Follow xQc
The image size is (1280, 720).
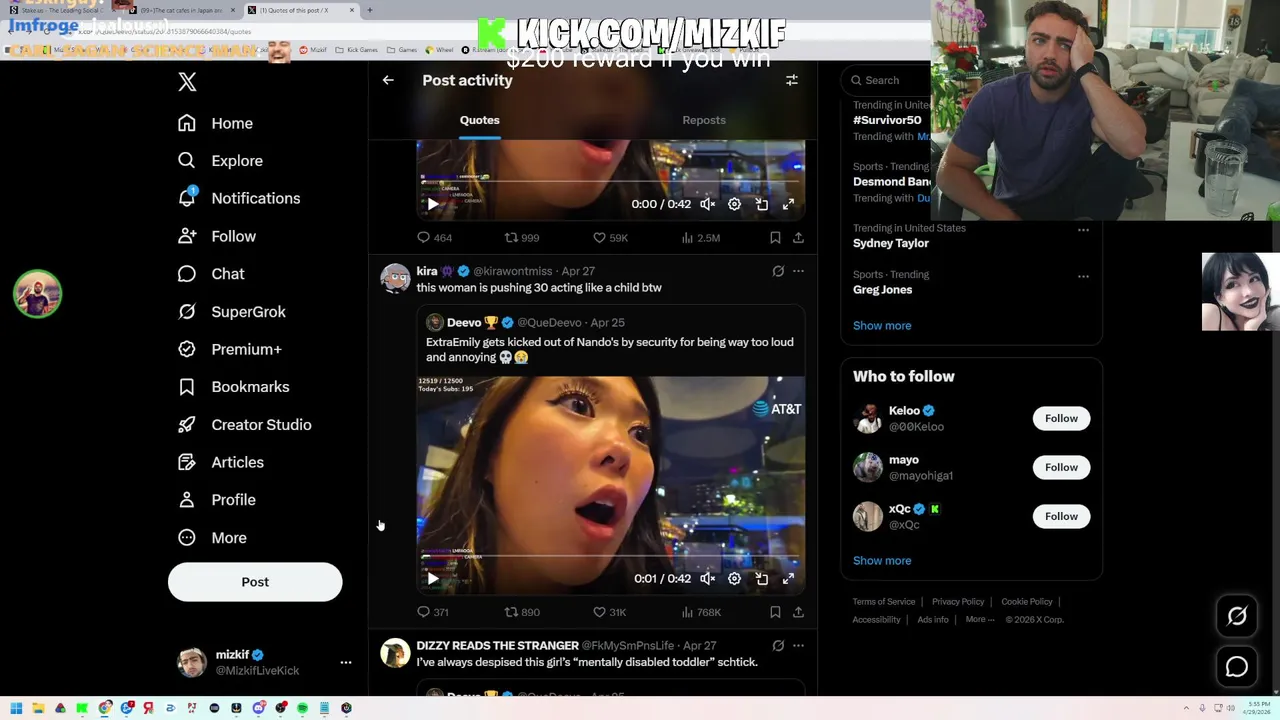tap(1061, 516)
